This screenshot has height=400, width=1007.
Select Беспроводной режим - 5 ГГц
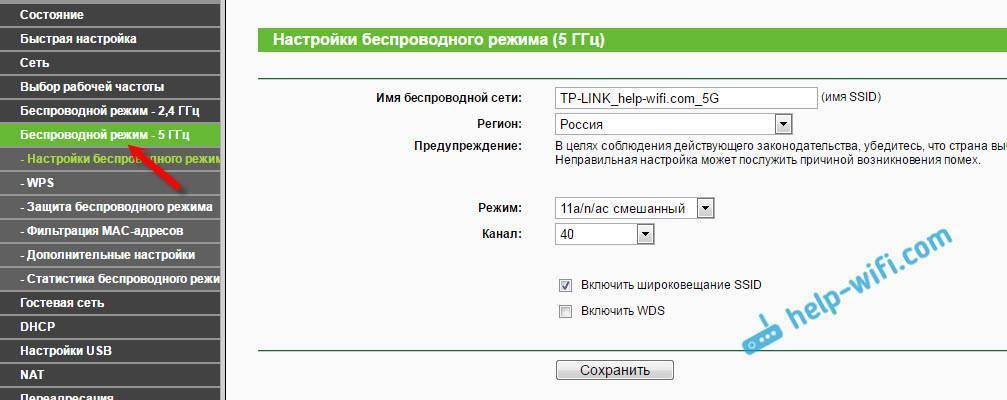point(104,134)
